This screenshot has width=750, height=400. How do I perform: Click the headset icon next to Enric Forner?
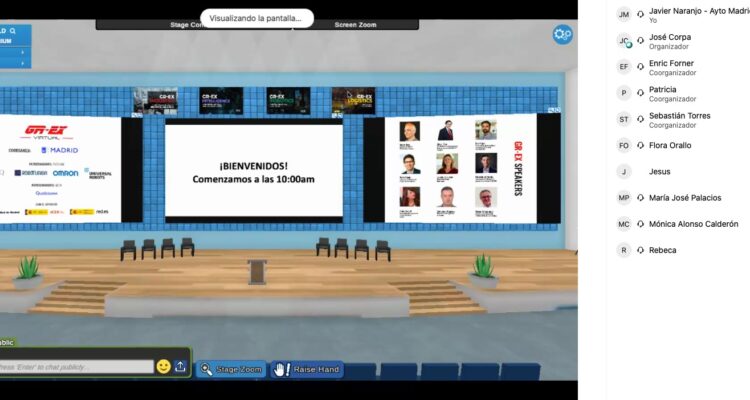(x=640, y=67)
